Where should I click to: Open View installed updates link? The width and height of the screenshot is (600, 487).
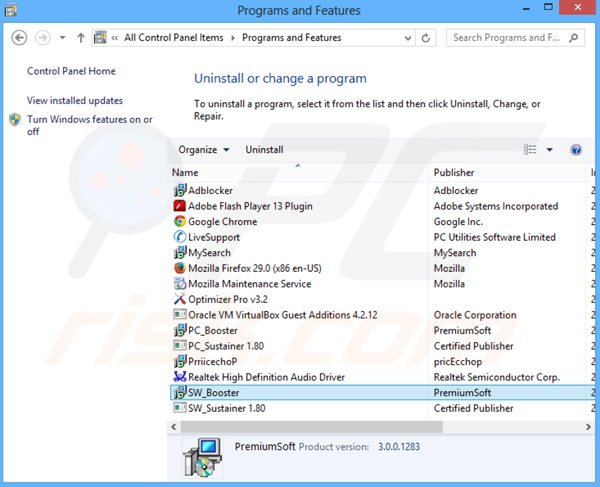[75, 100]
